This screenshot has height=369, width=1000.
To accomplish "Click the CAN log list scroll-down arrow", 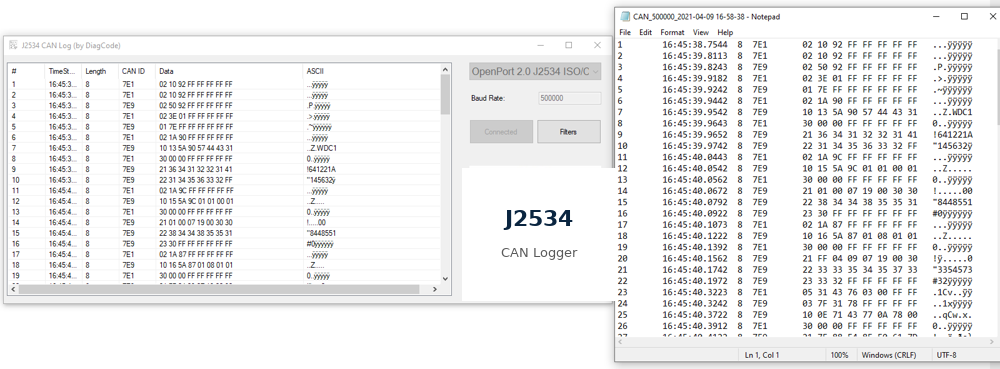I will coord(445,279).
